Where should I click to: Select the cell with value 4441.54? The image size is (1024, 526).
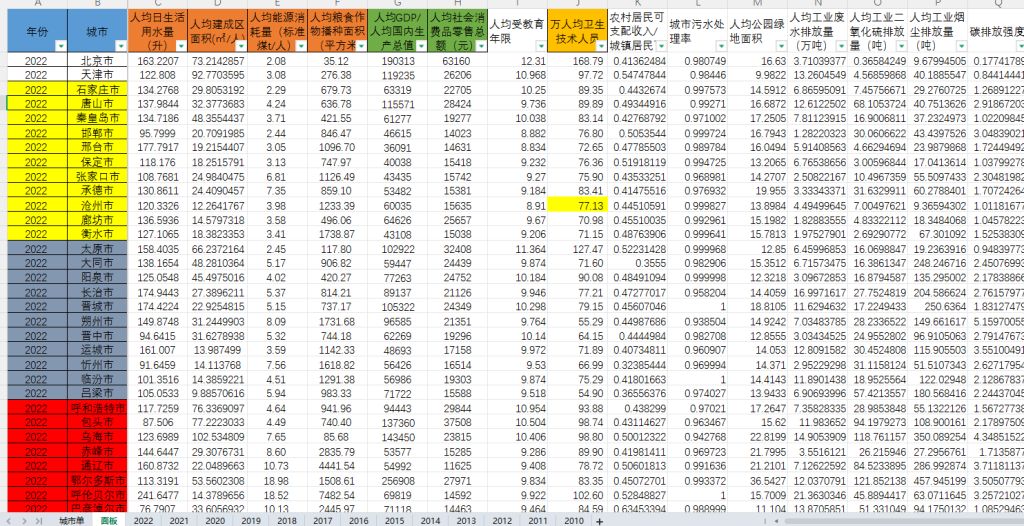(338, 465)
